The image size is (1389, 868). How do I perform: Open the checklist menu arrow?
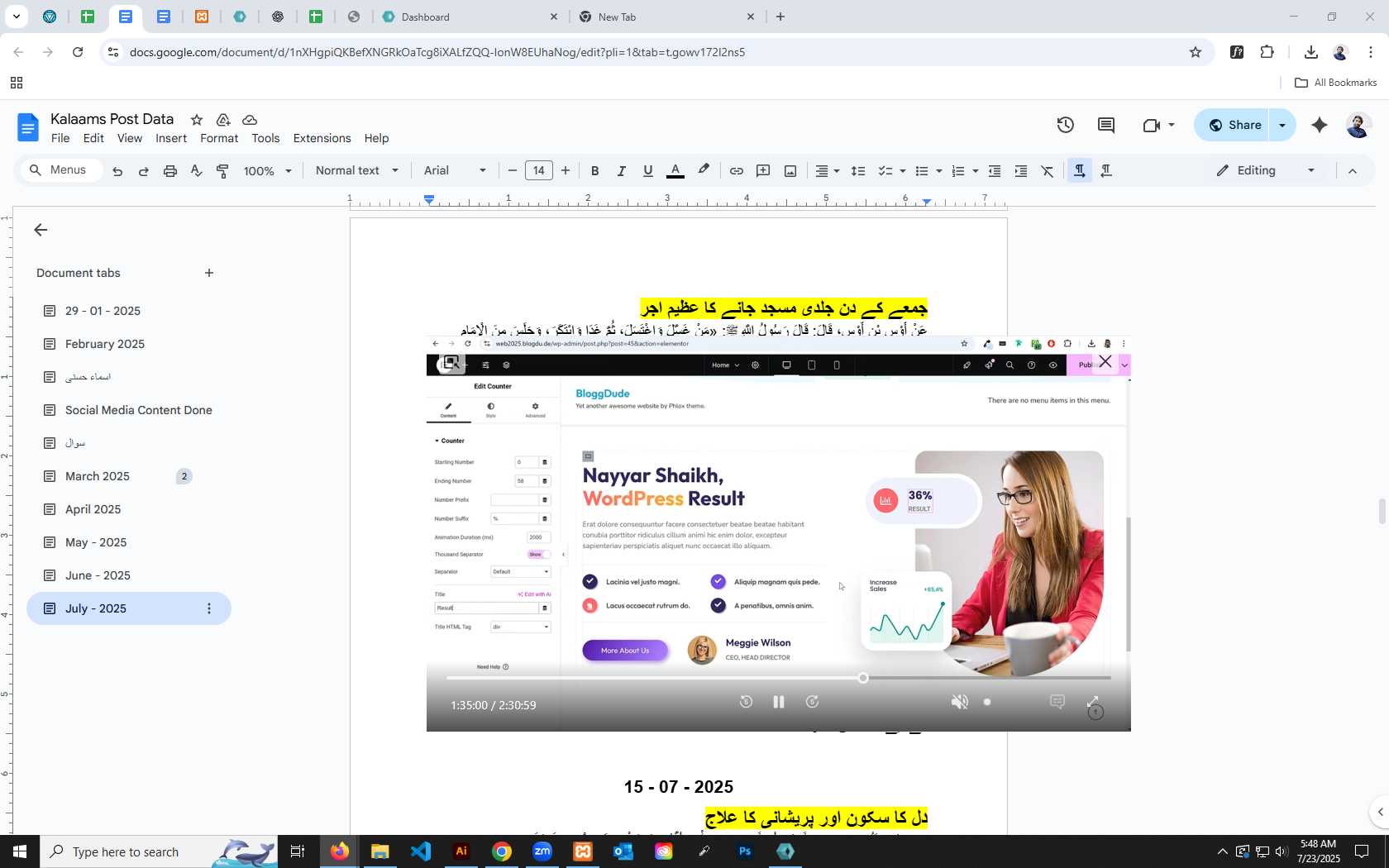pos(902,171)
